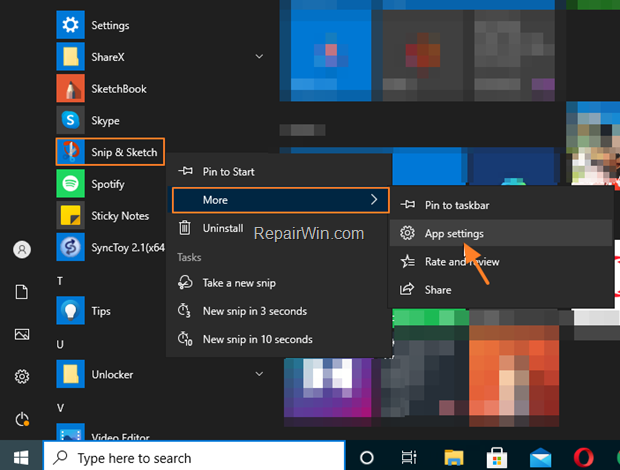
Task: Select Pin to Start in context menu
Action: pyautogui.click(x=279, y=172)
